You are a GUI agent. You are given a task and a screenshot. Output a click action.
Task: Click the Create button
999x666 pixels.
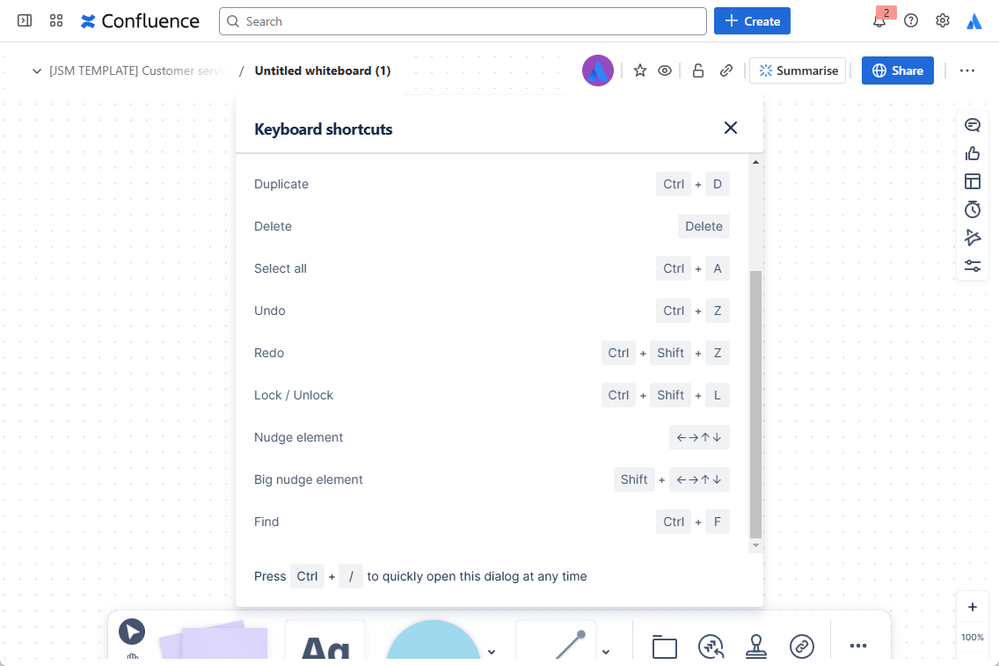752,21
